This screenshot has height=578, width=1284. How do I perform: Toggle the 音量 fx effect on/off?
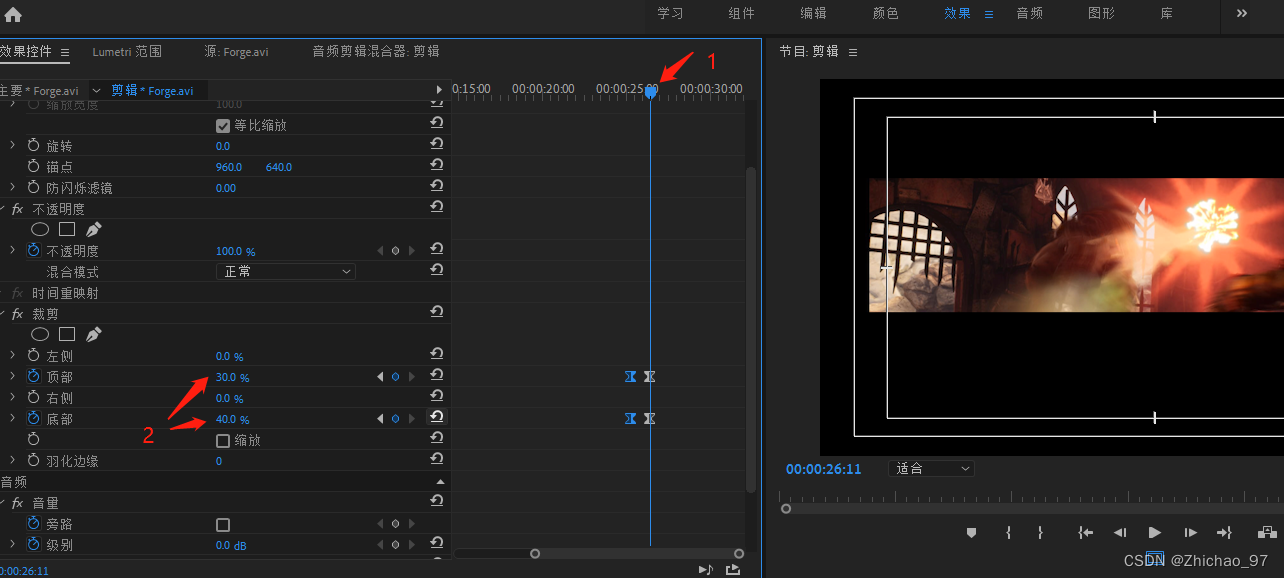click(x=17, y=503)
